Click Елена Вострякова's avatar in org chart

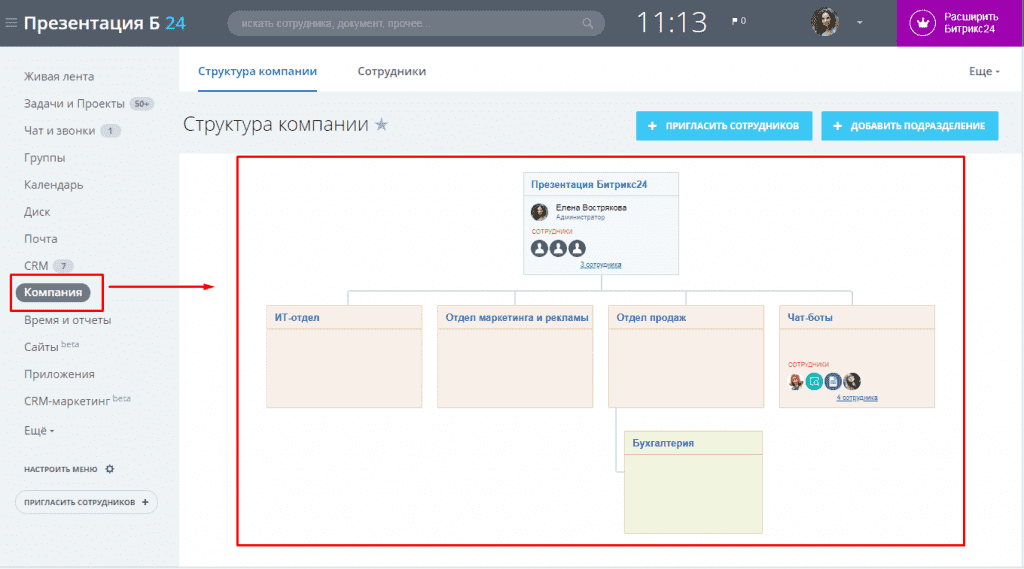pos(539,212)
